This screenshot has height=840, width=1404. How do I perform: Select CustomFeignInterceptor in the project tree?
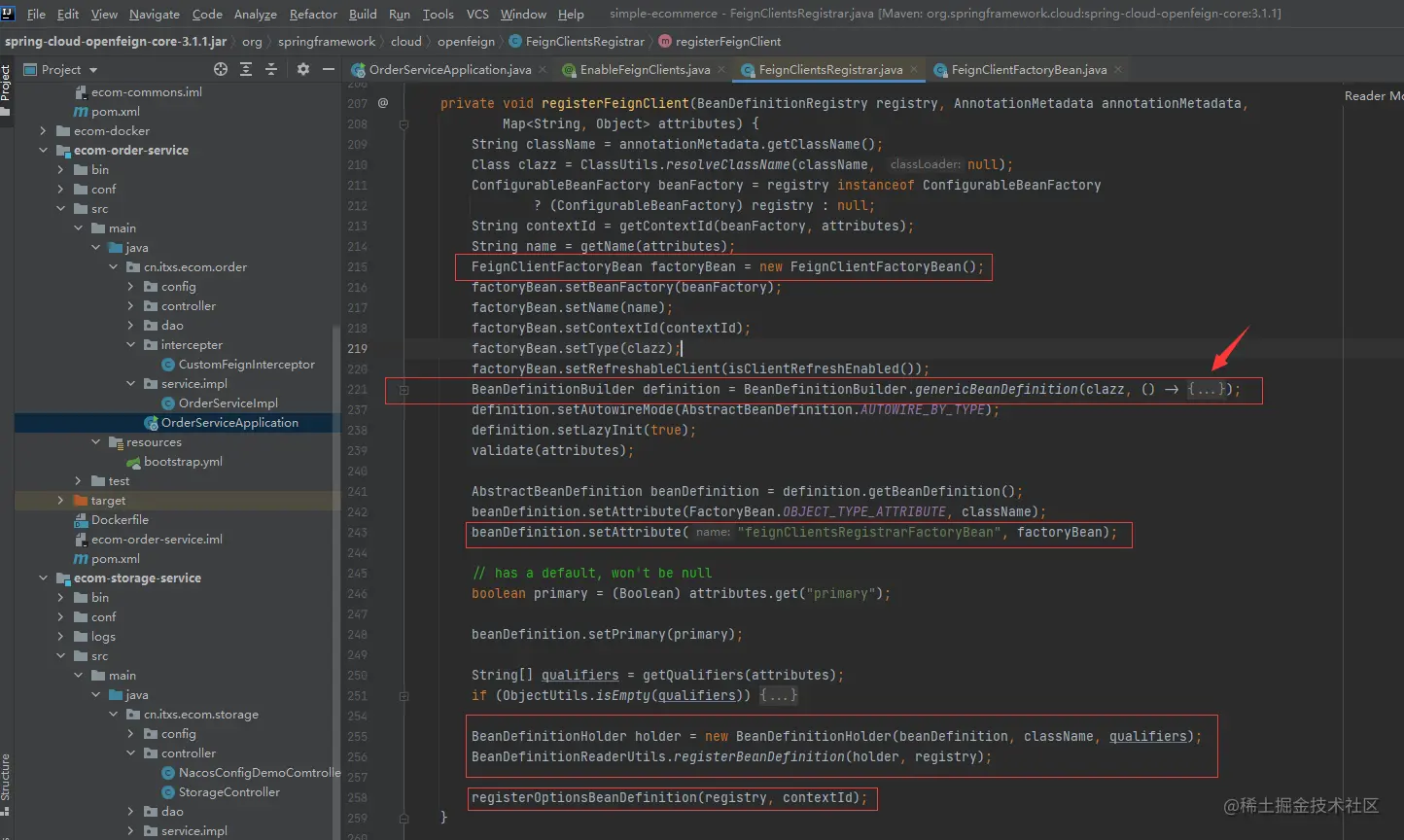[246, 365]
